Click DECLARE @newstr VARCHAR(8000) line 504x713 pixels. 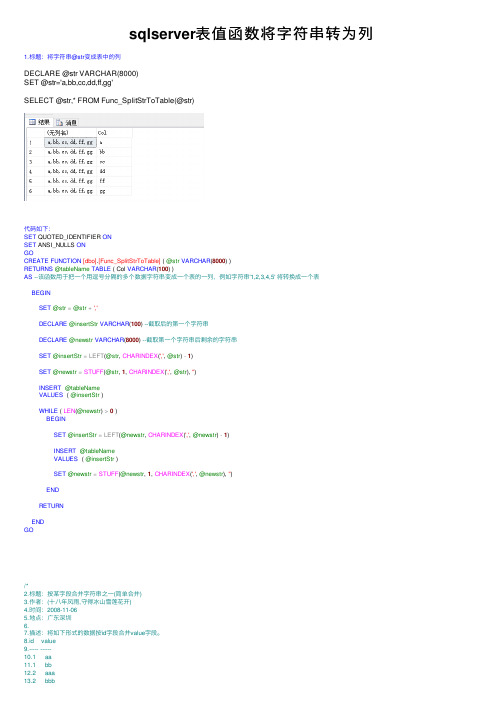point(138,340)
